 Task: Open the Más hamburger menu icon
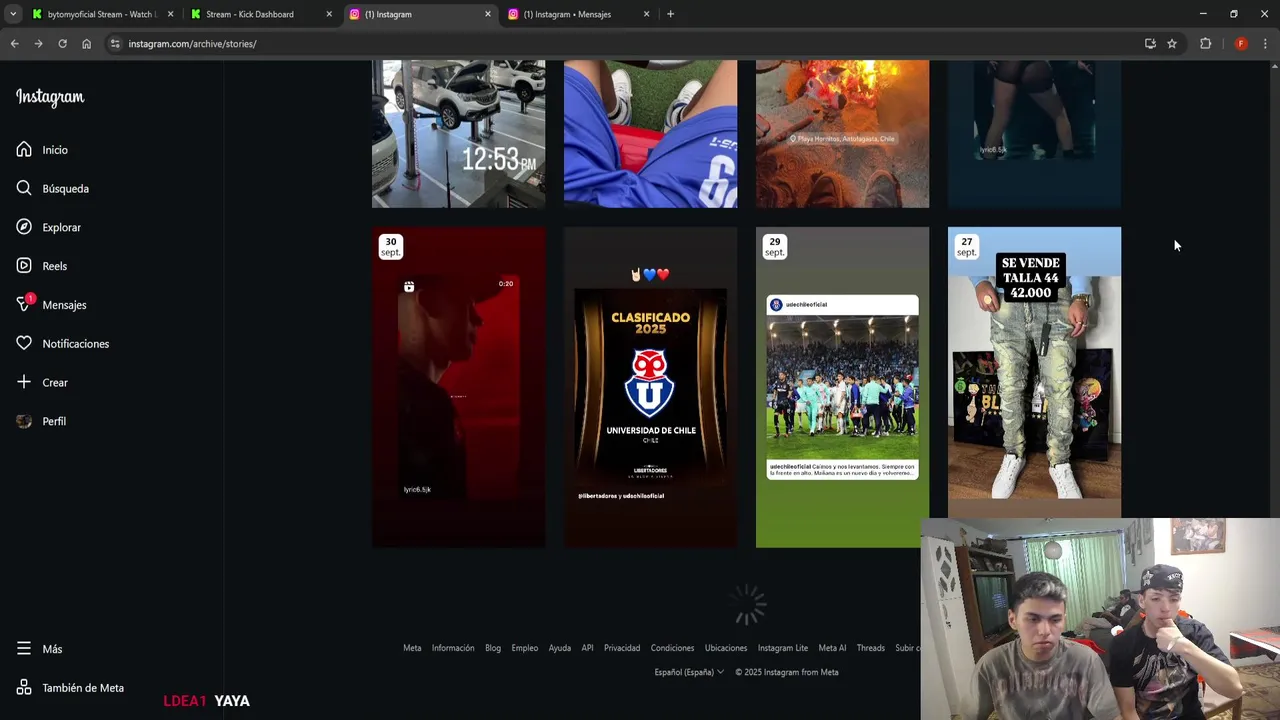pos(24,649)
